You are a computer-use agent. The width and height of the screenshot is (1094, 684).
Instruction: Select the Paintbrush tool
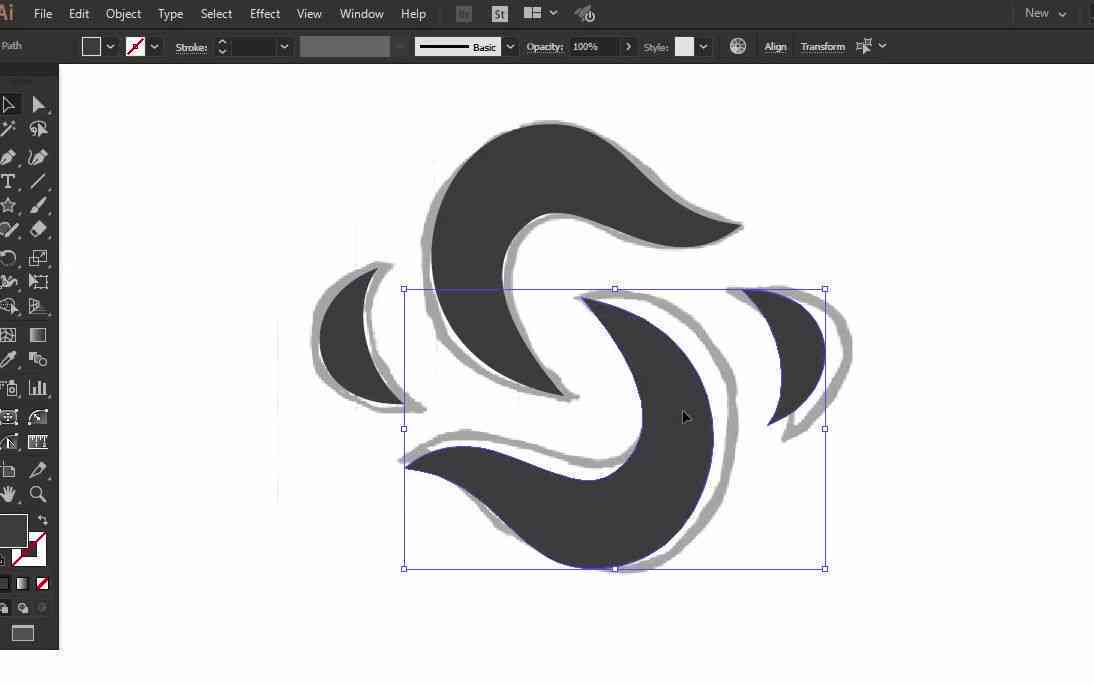[38, 205]
